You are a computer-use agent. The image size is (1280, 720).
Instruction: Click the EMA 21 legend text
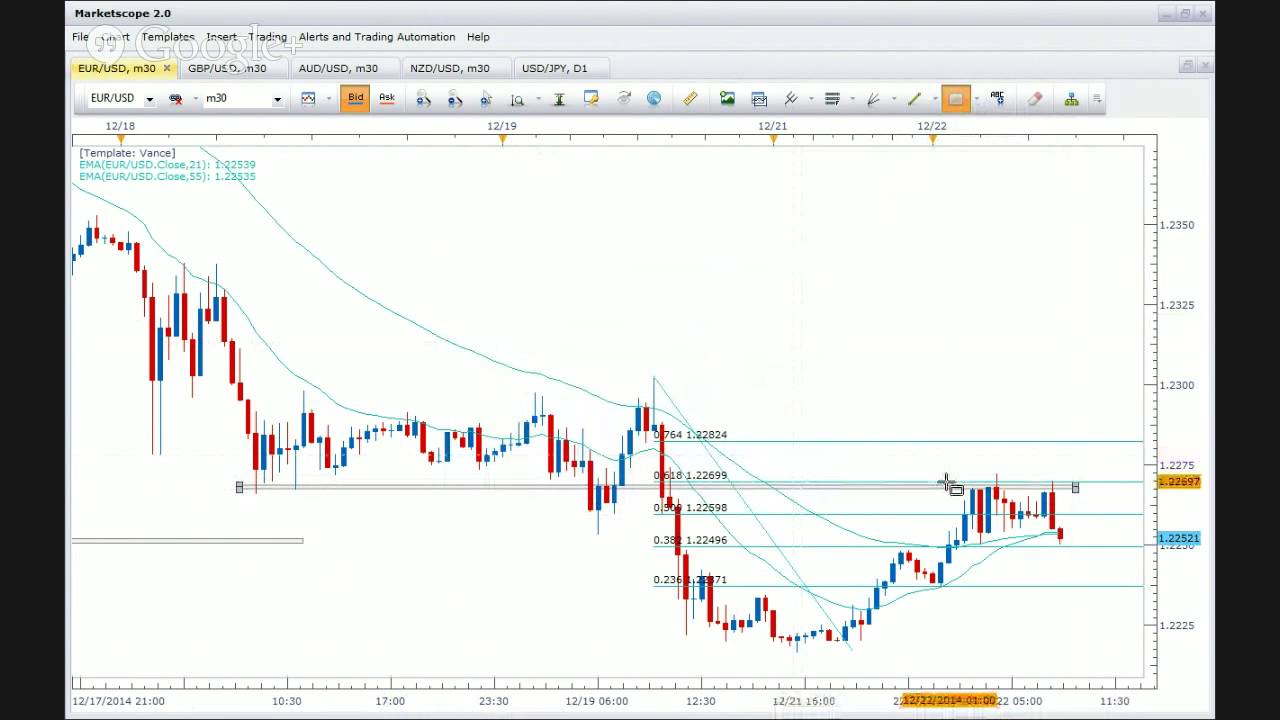[167, 165]
